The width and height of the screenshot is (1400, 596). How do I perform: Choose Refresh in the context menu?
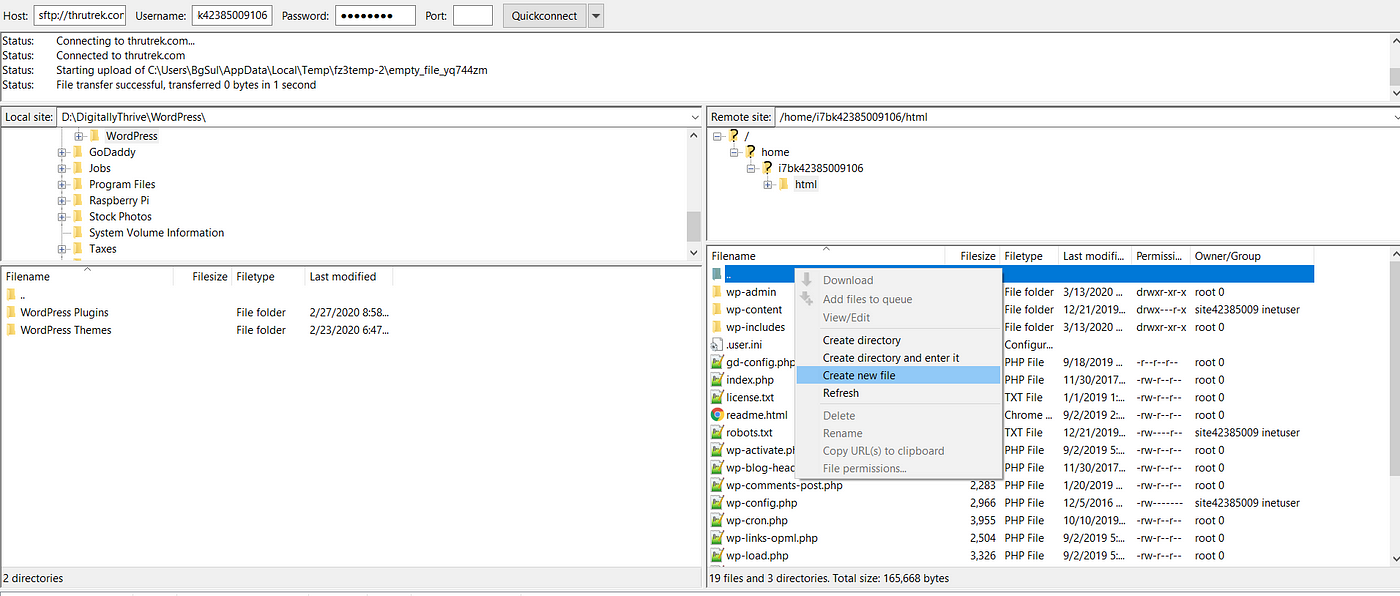(840, 393)
